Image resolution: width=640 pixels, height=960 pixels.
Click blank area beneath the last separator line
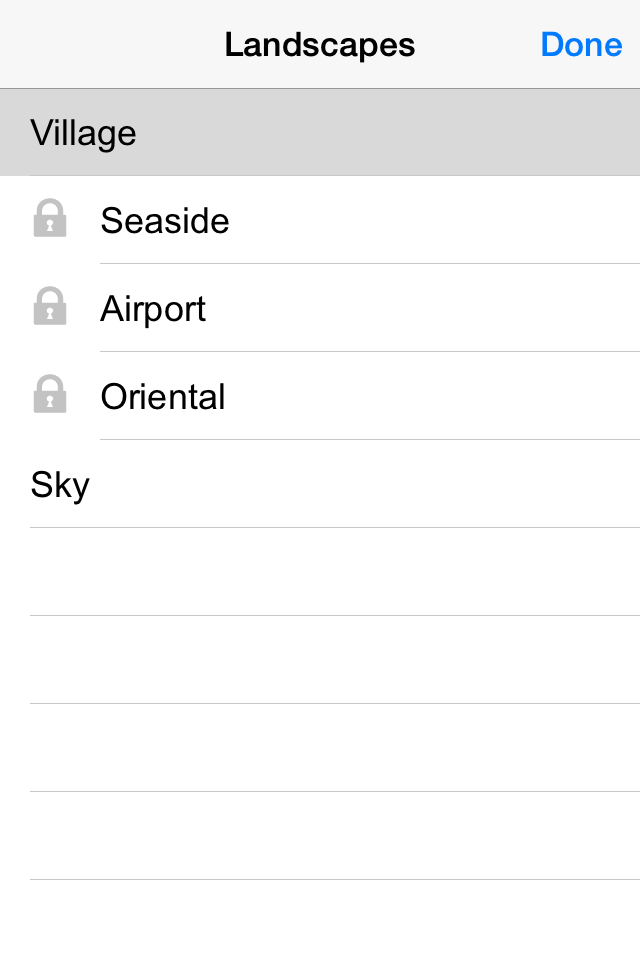tap(320, 920)
